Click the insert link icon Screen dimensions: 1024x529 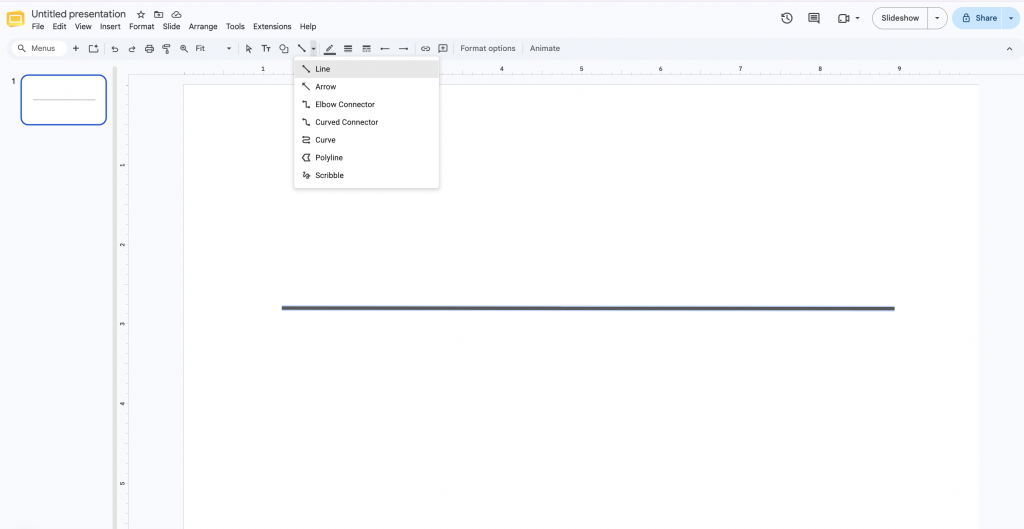coord(425,48)
